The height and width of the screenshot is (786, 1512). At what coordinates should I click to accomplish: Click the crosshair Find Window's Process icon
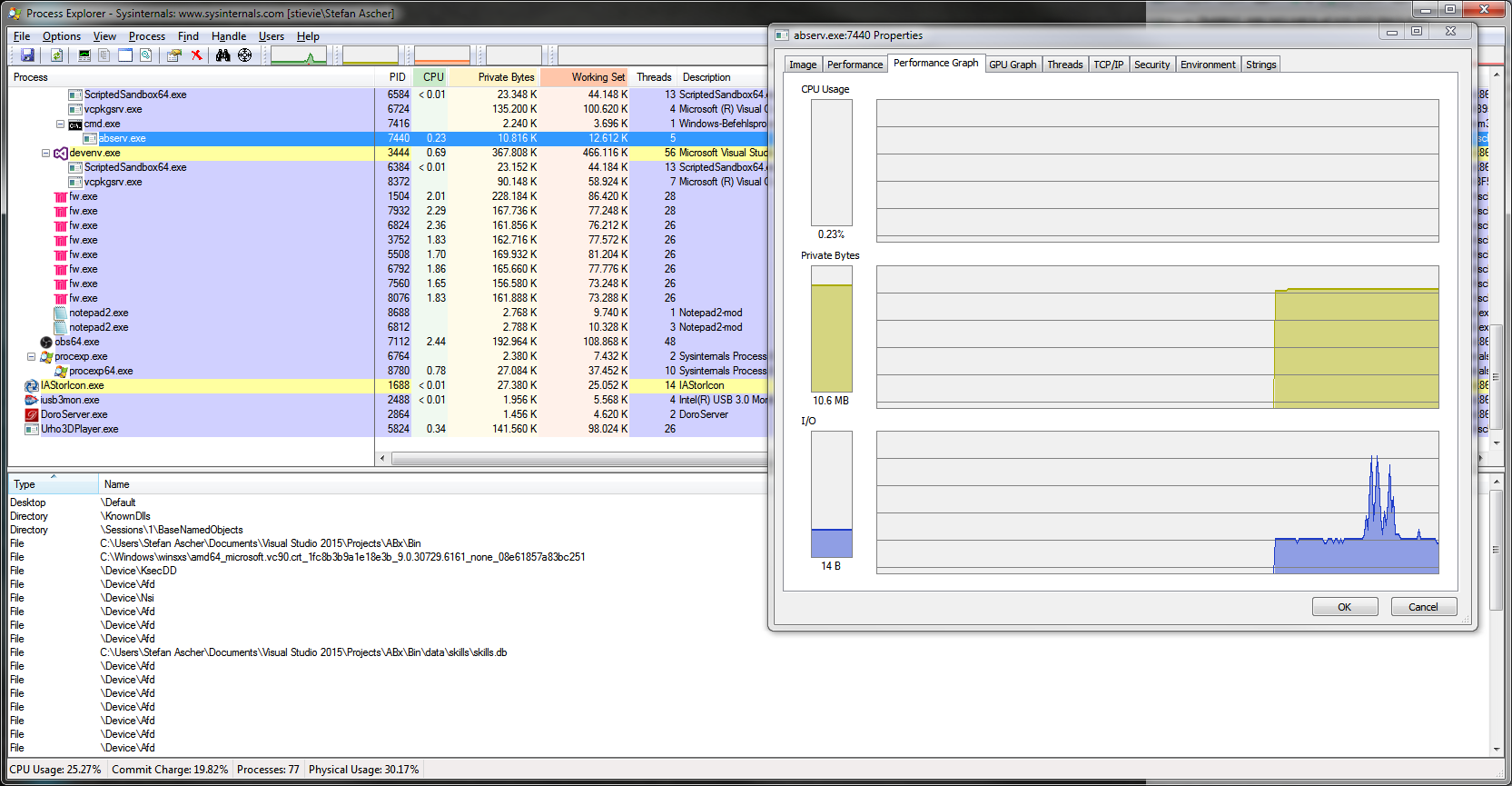pyautogui.click(x=245, y=55)
